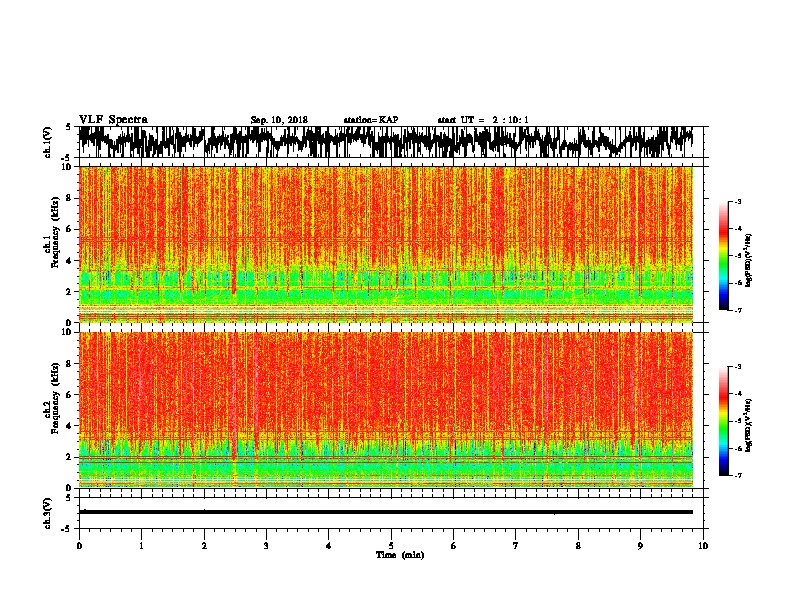The image size is (792, 612).
Task: Click the "VLF Spectra" title text
Action: pos(113,120)
